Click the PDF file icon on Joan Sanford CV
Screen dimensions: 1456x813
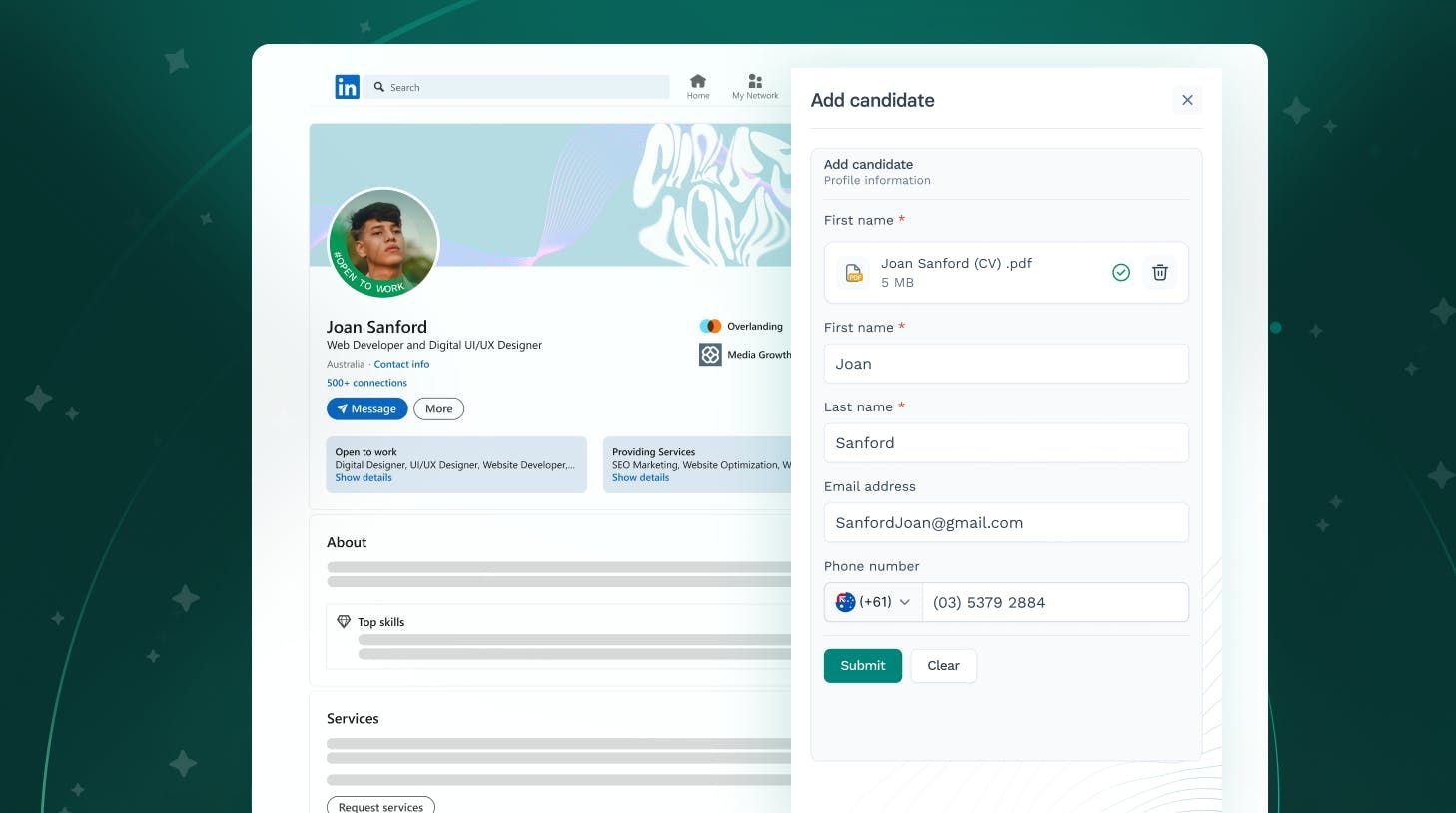(853, 272)
